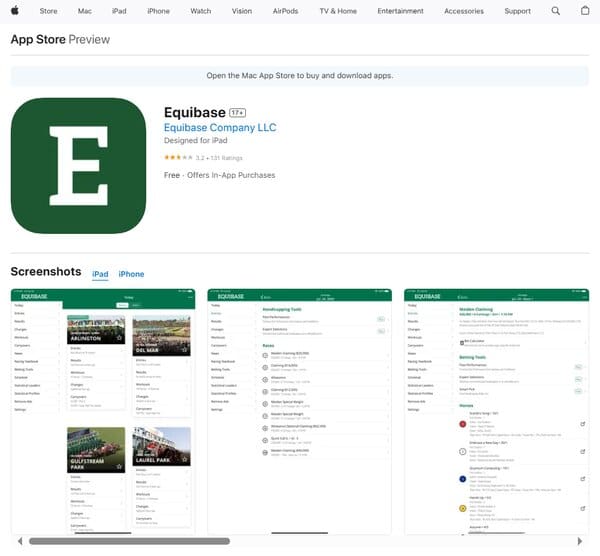Click the screenshots scroll-right arrow
The image size is (600, 556).
[x=580, y=541]
